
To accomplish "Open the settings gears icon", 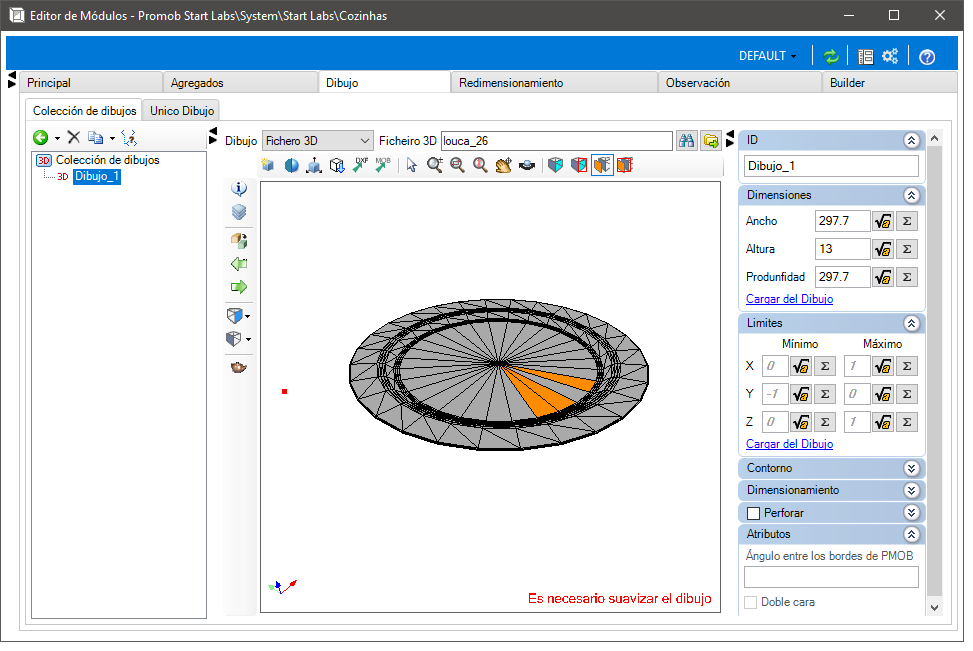I will tap(890, 56).
